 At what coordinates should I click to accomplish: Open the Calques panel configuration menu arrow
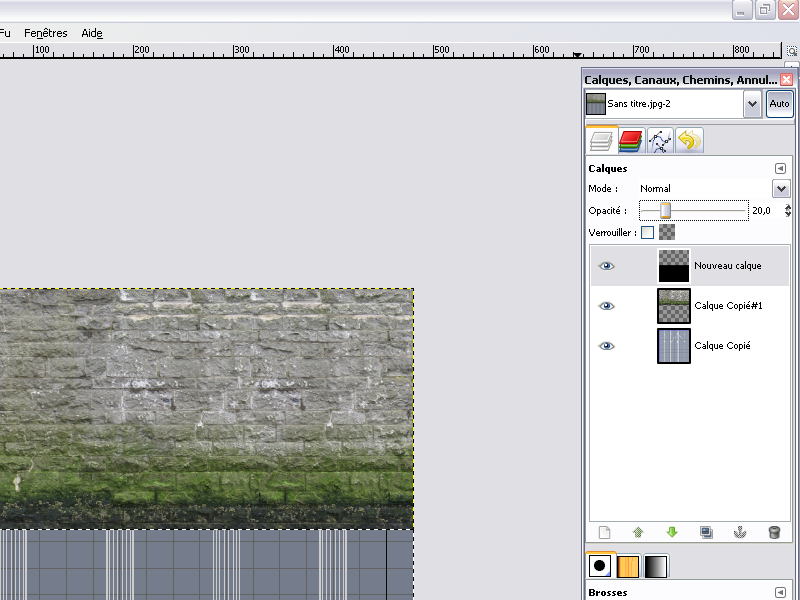[780, 169]
